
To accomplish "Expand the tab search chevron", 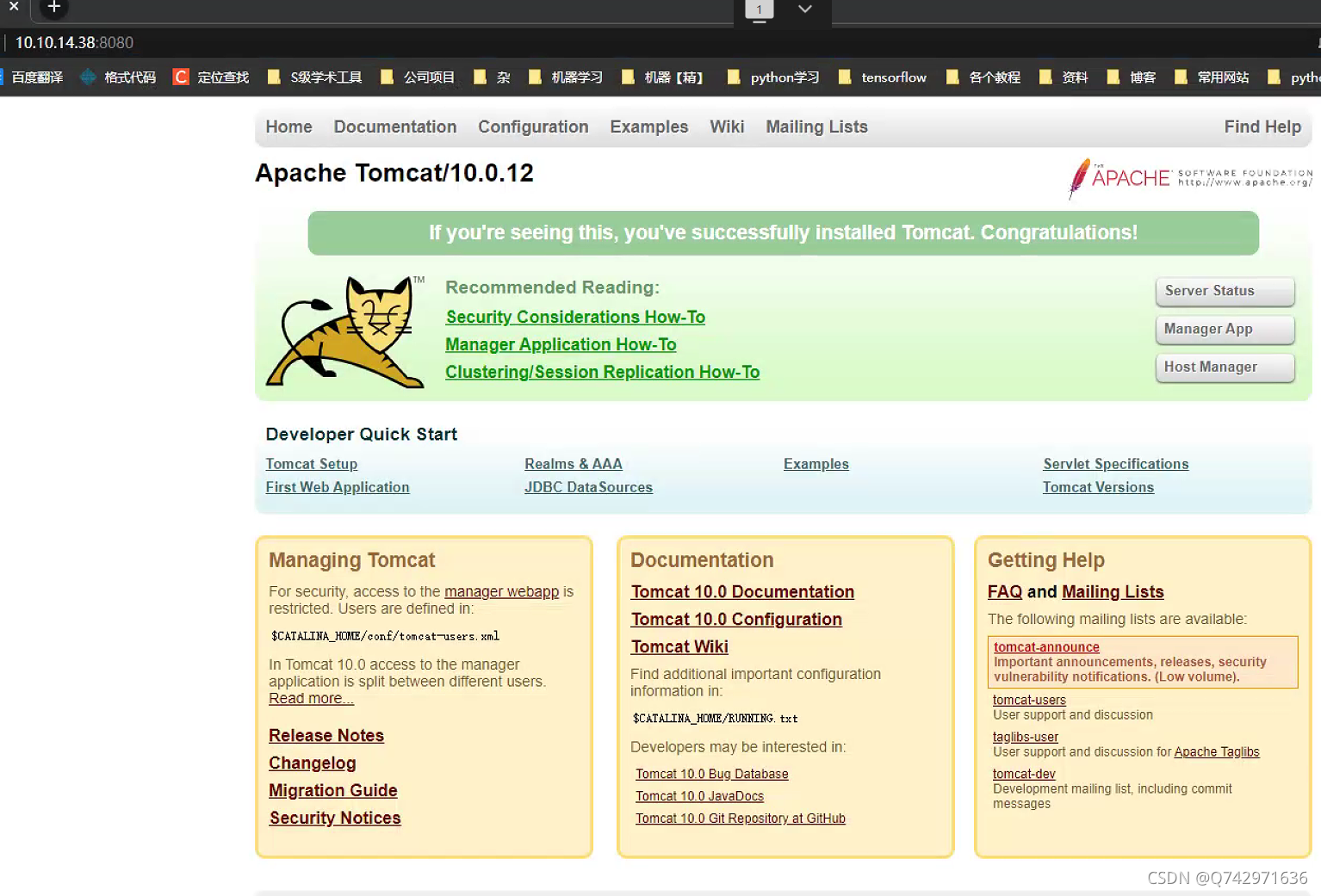I will (x=804, y=9).
